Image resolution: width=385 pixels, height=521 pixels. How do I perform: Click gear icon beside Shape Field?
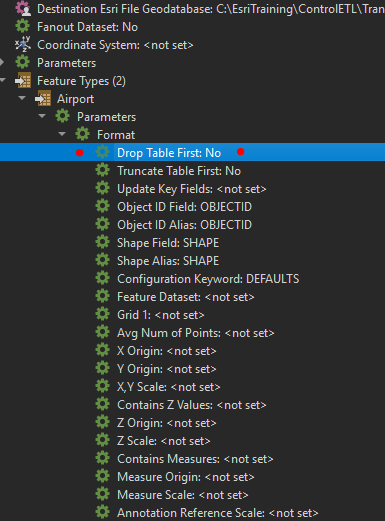(103, 243)
